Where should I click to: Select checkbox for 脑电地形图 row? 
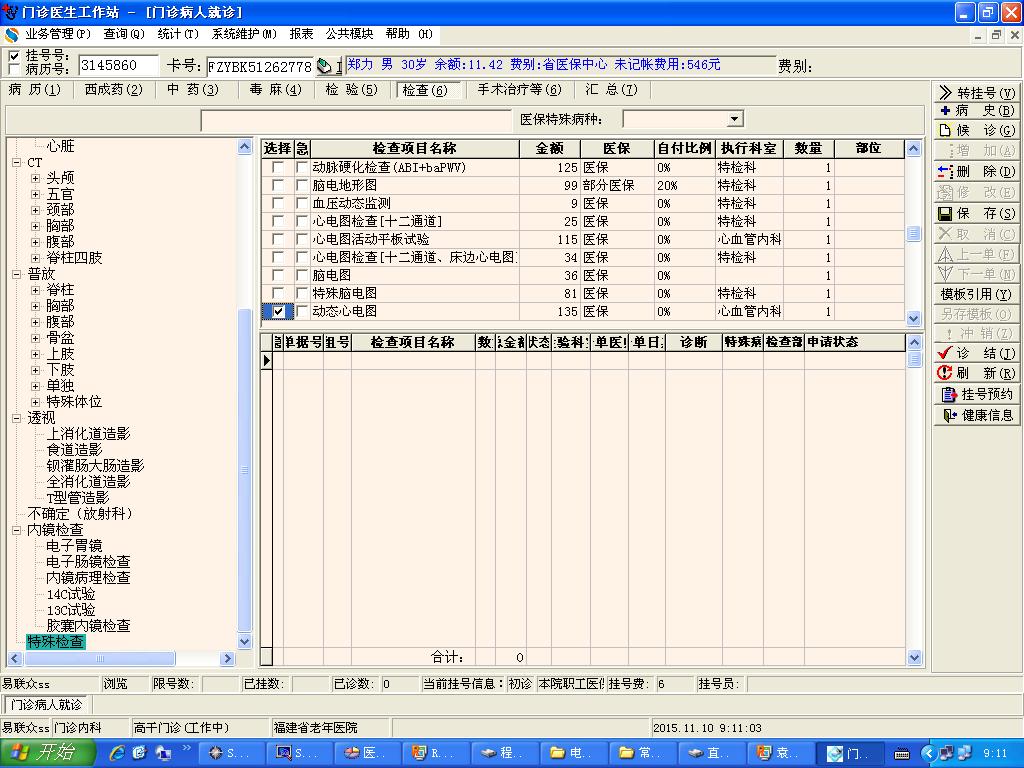click(278, 185)
